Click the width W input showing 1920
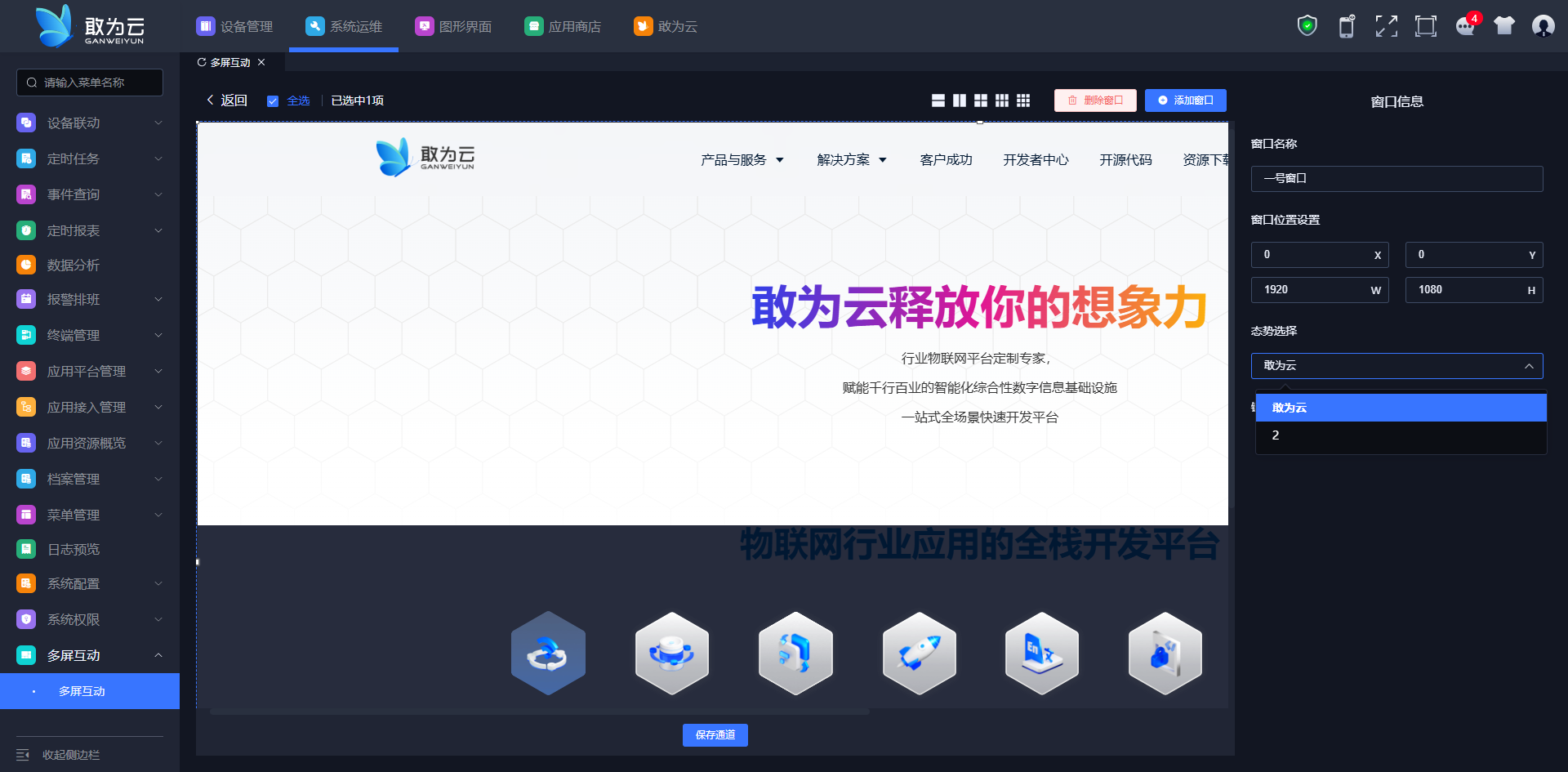This screenshot has width=1568, height=772. 1320,290
